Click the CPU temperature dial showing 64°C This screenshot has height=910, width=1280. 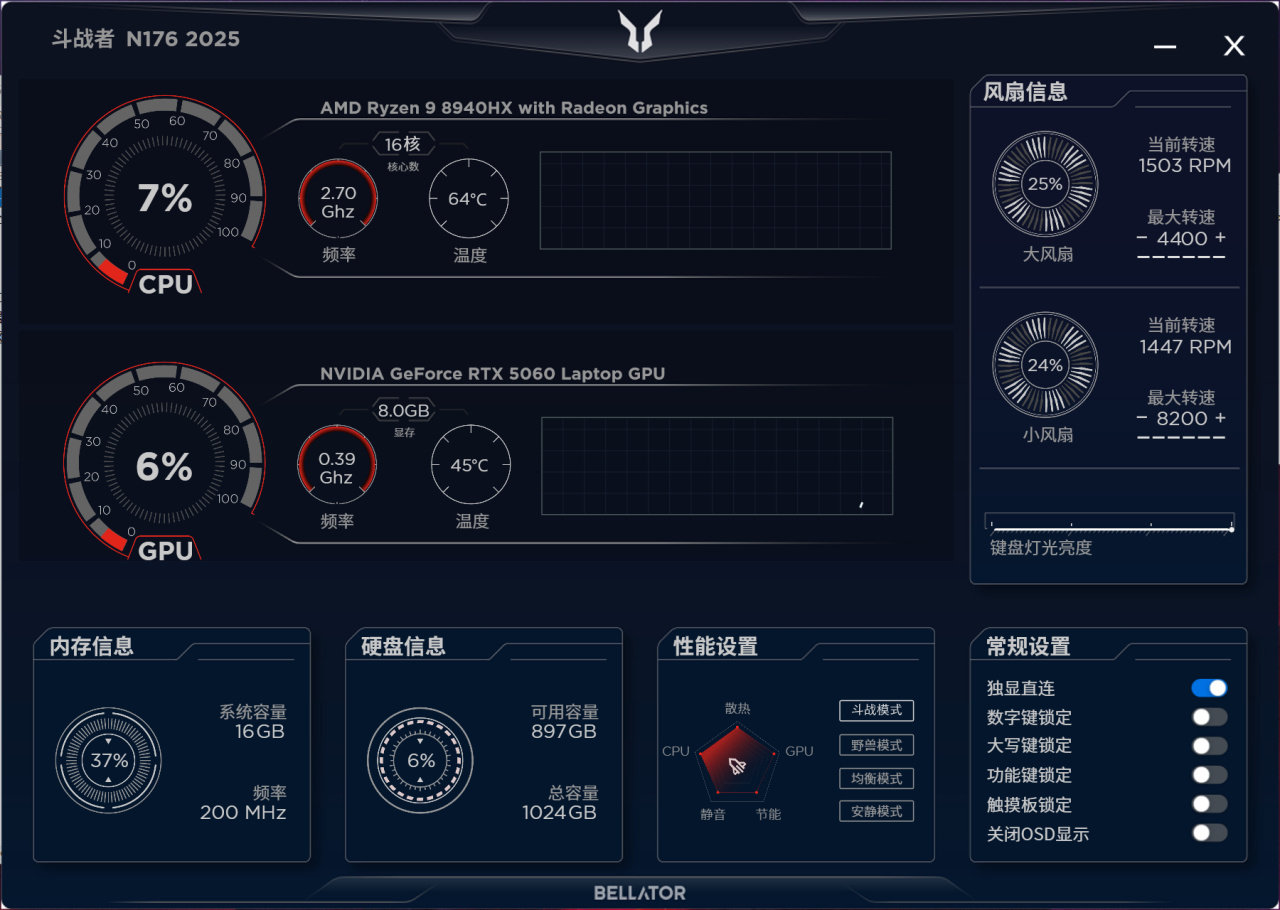[468, 199]
